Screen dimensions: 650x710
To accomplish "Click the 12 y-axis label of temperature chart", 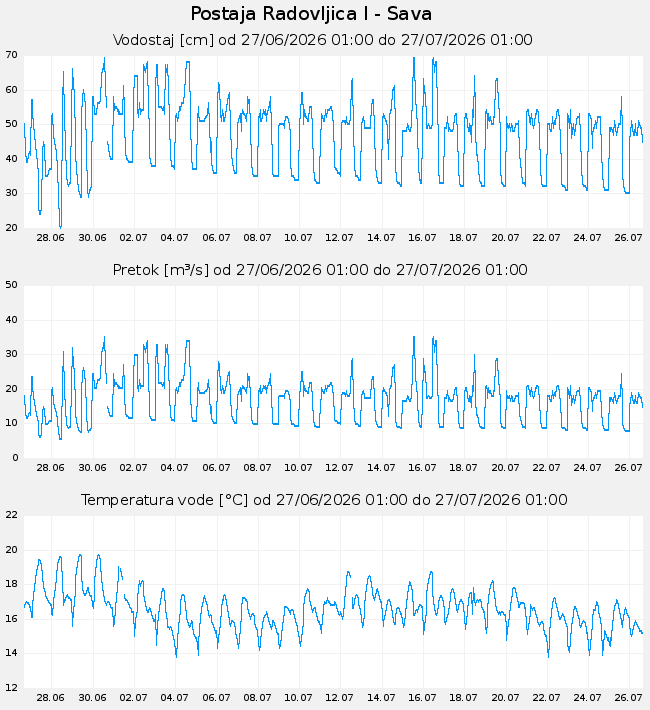I will (12, 687).
